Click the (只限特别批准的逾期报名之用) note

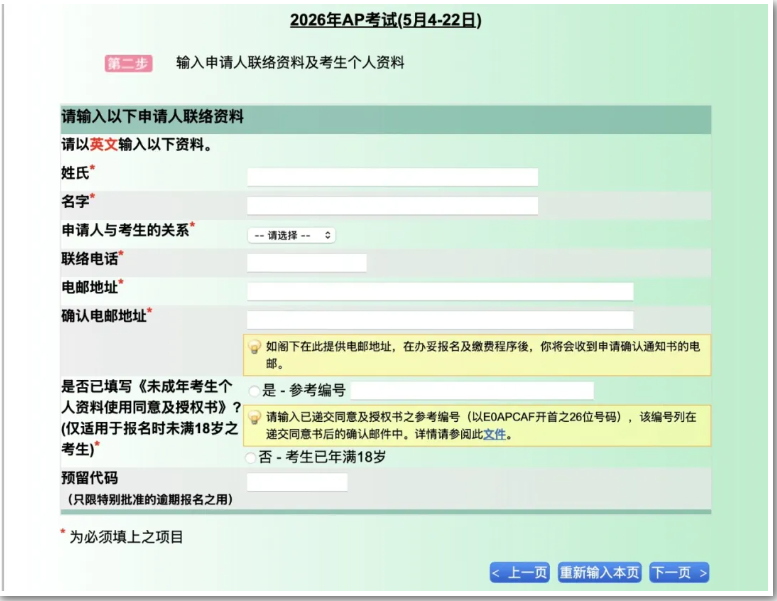click(x=150, y=499)
